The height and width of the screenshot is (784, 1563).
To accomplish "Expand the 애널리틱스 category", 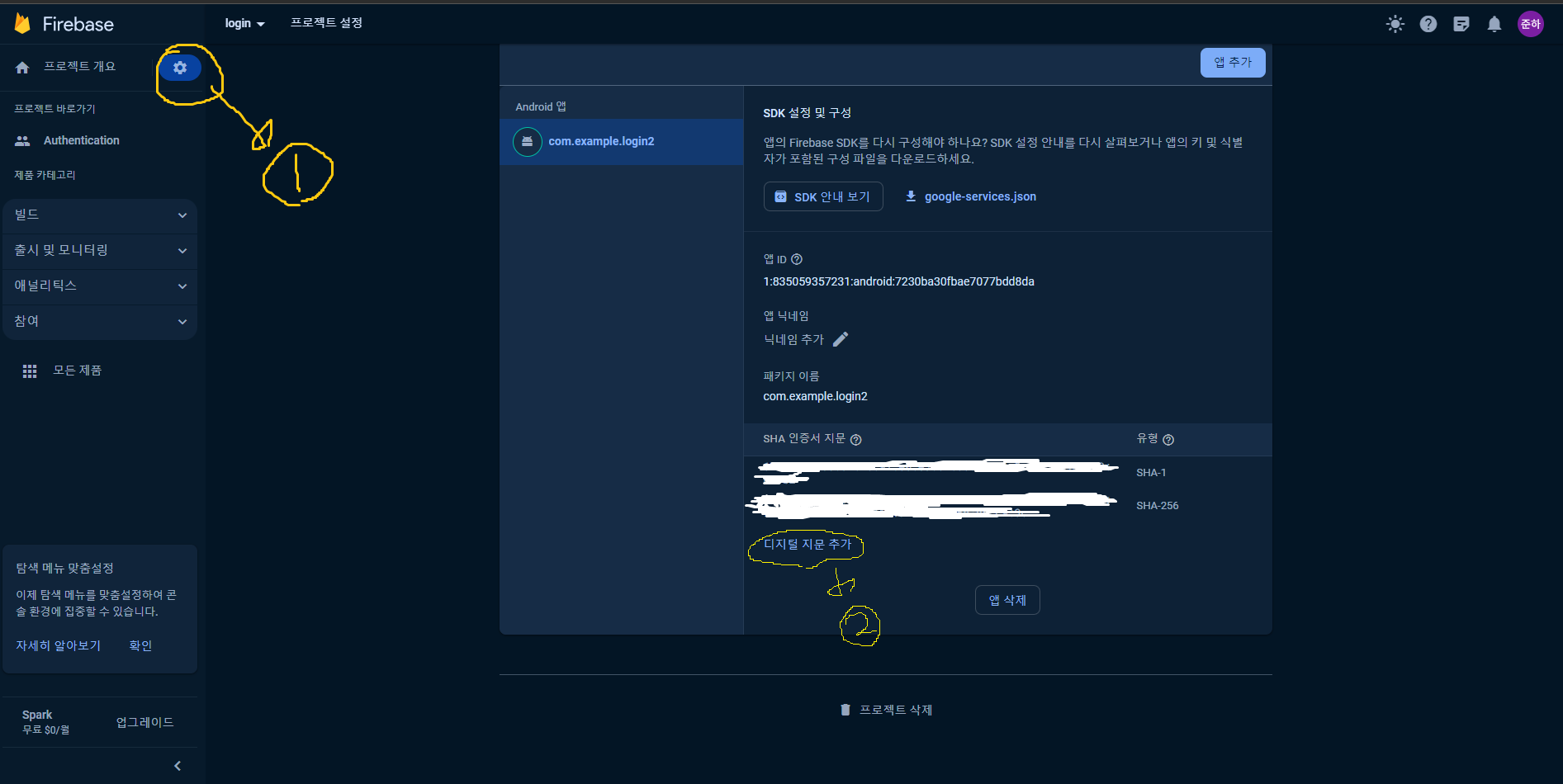I will [x=100, y=286].
